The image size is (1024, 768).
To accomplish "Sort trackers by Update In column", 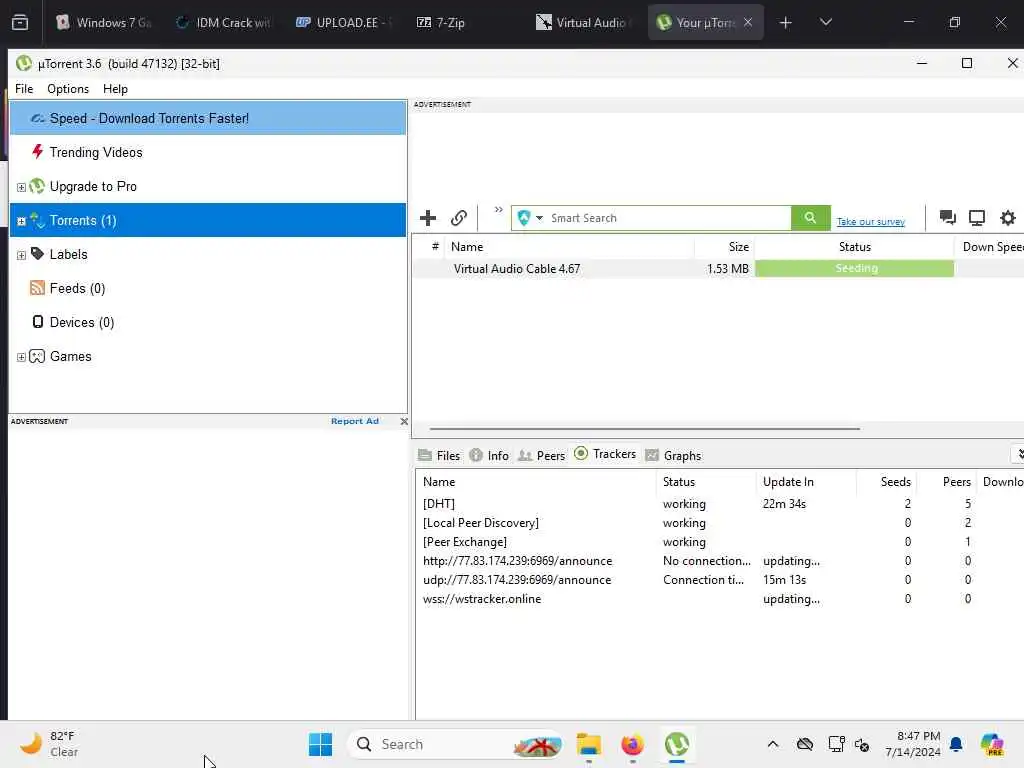I will [806, 482].
